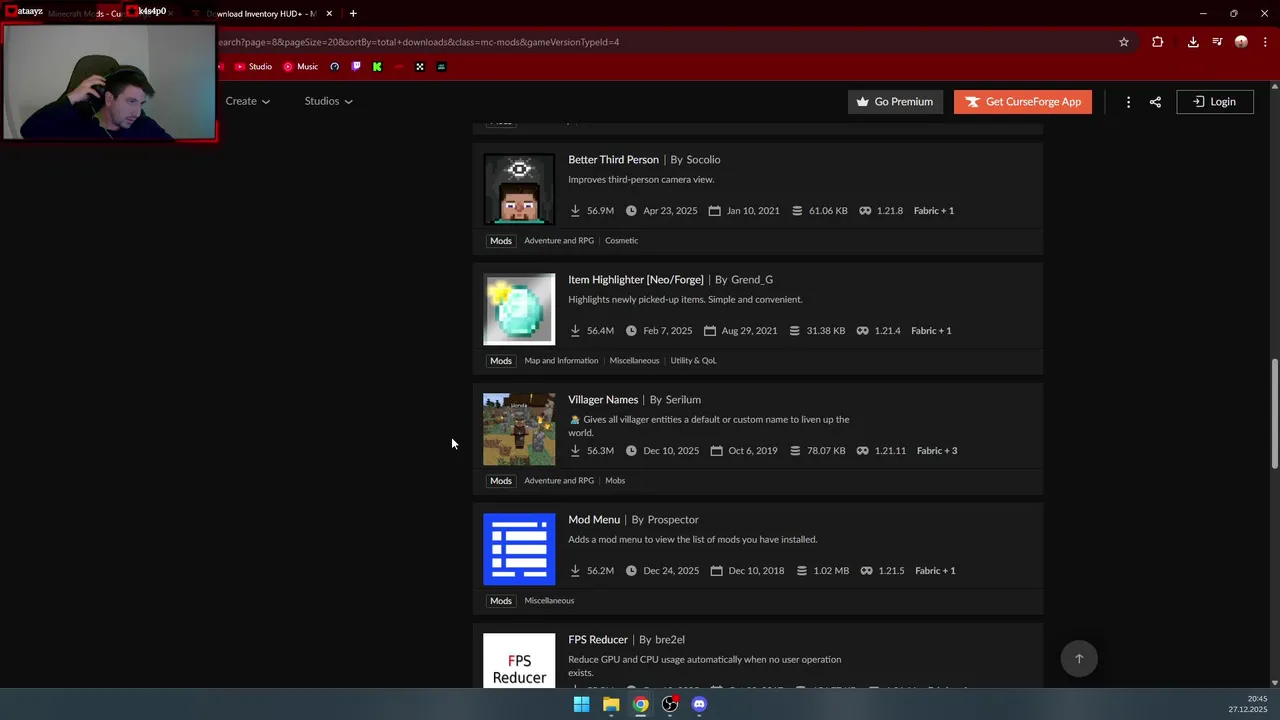The width and height of the screenshot is (1280, 720).
Task: Open the green Kick bookmark icon
Action: coord(377,67)
